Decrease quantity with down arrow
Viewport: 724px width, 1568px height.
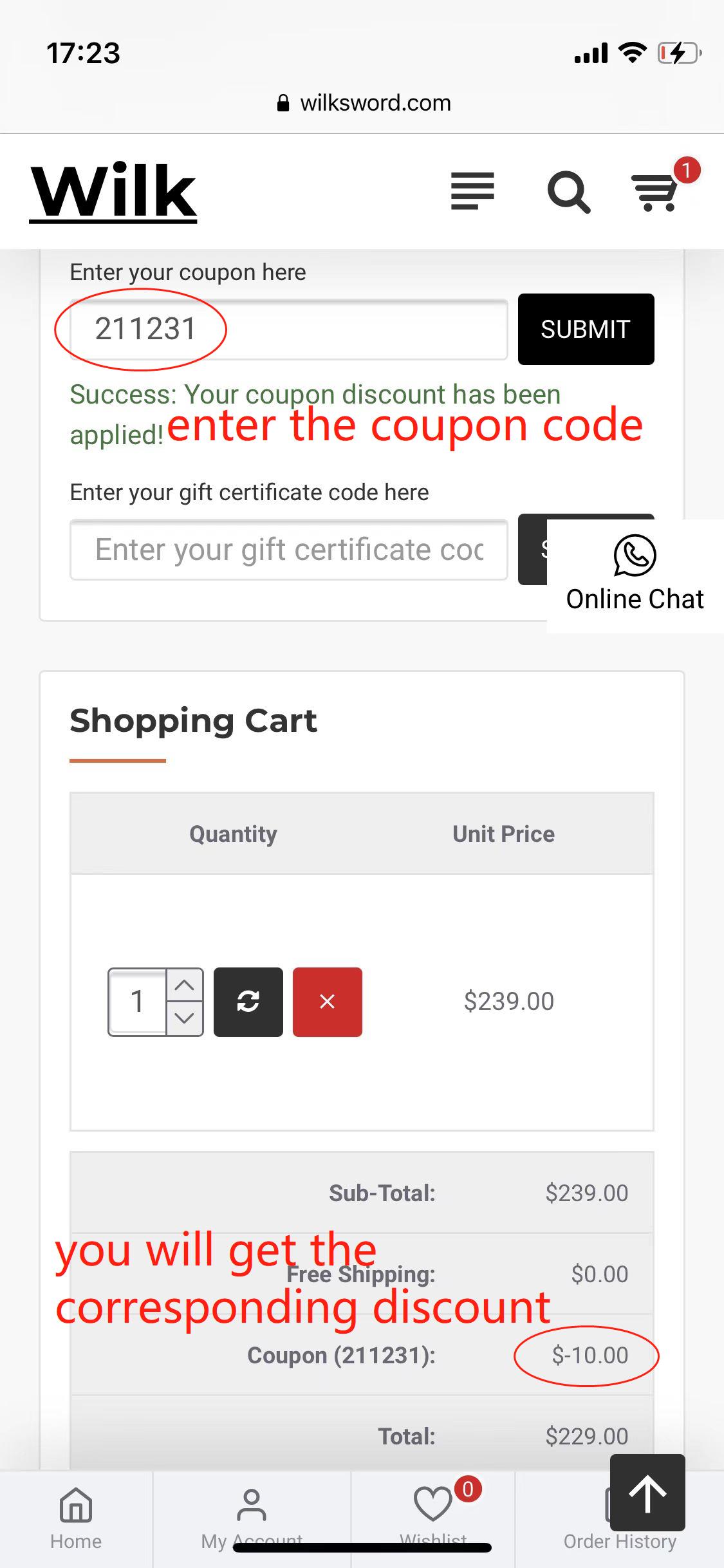[x=185, y=1018]
